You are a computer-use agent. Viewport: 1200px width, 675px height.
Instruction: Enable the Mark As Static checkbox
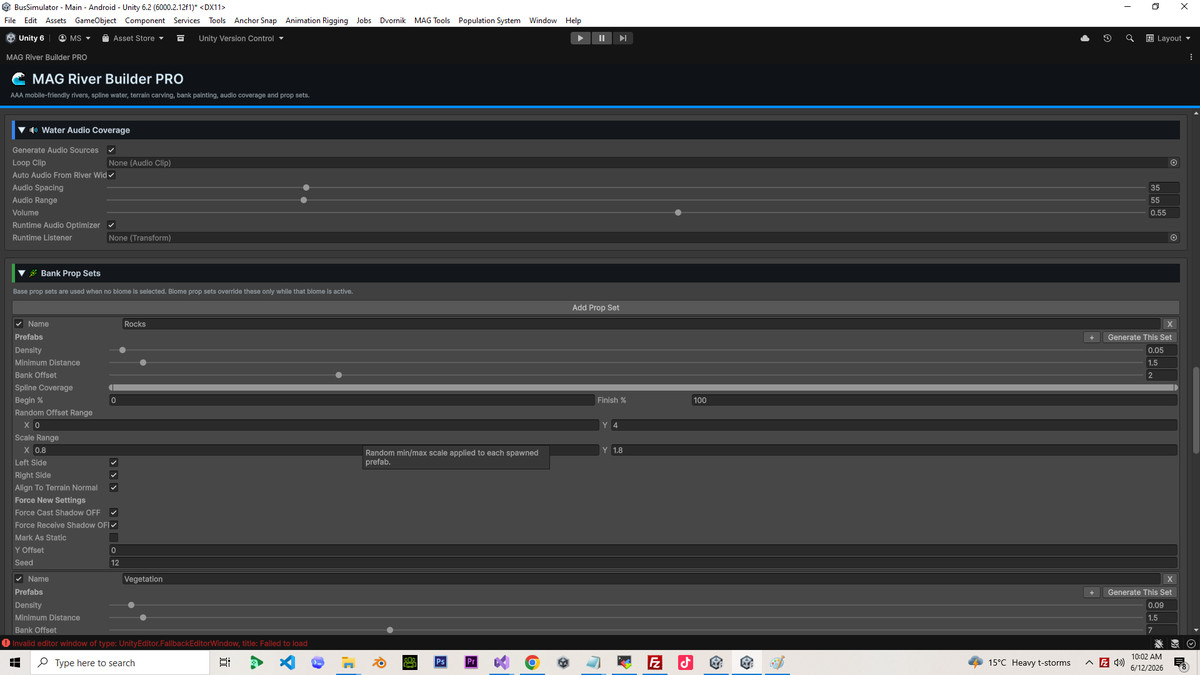point(113,538)
